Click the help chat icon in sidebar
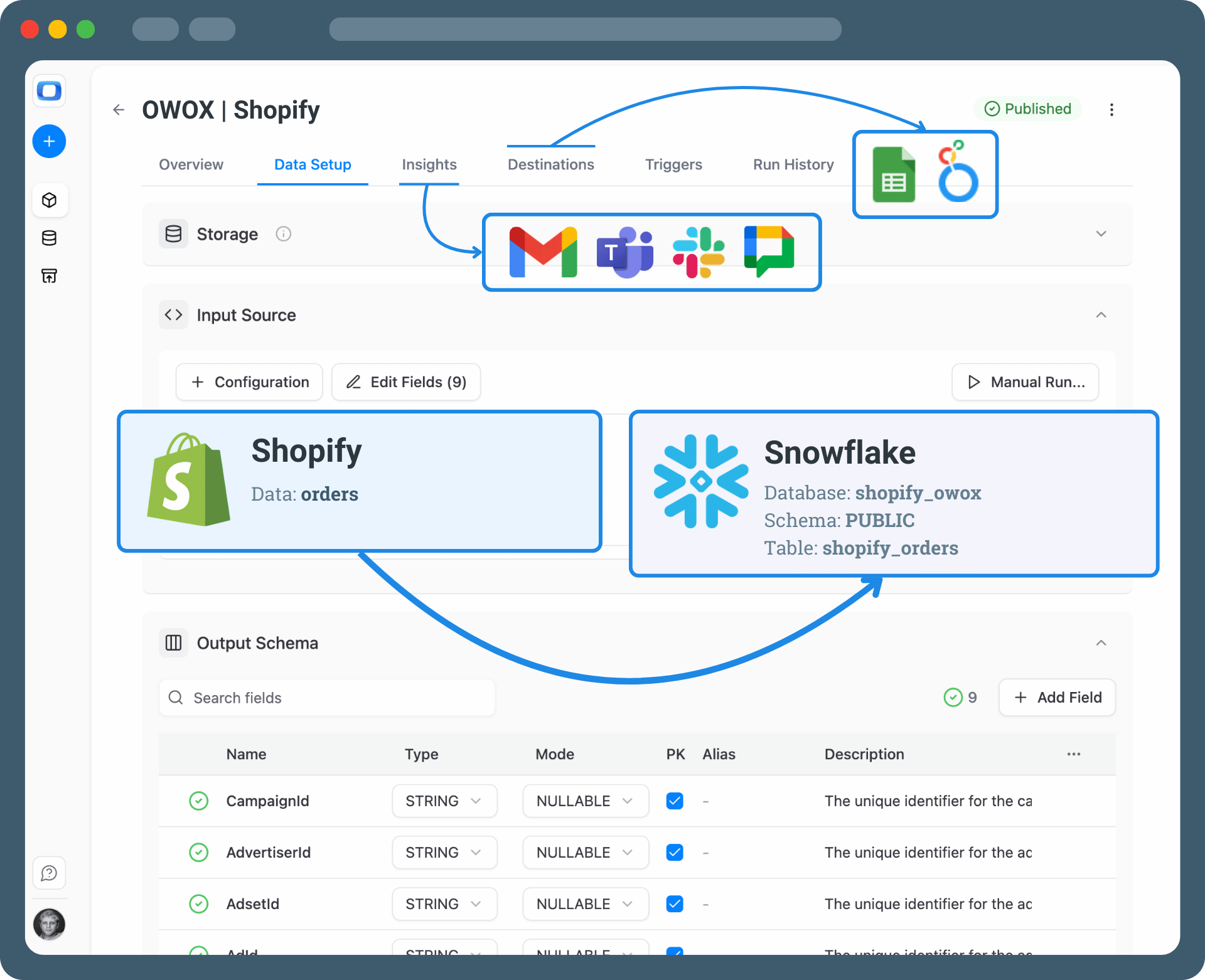The width and height of the screenshot is (1205, 980). point(49,873)
